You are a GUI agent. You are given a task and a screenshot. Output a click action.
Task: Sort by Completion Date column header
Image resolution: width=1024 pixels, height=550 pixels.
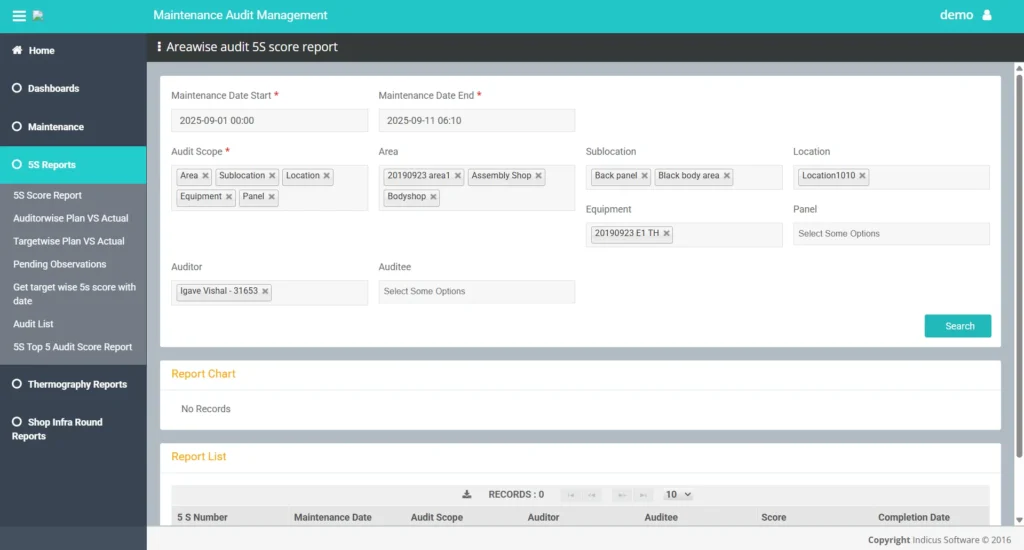point(914,517)
